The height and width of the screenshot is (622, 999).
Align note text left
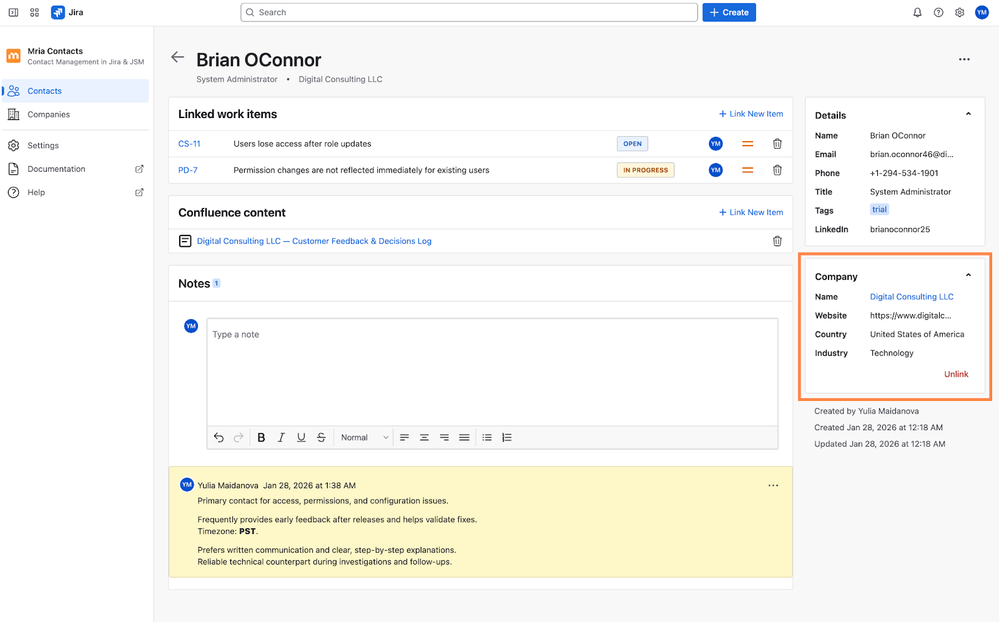(404, 437)
